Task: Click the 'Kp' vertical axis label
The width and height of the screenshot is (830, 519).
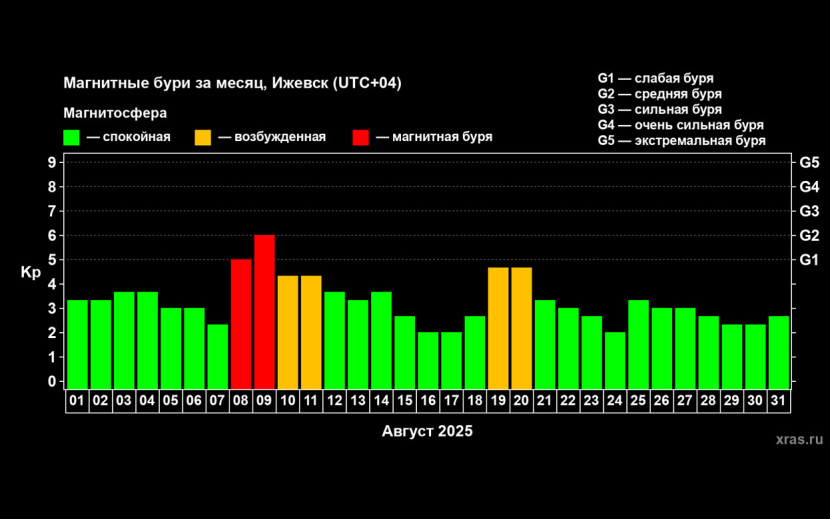Action: click(x=30, y=272)
